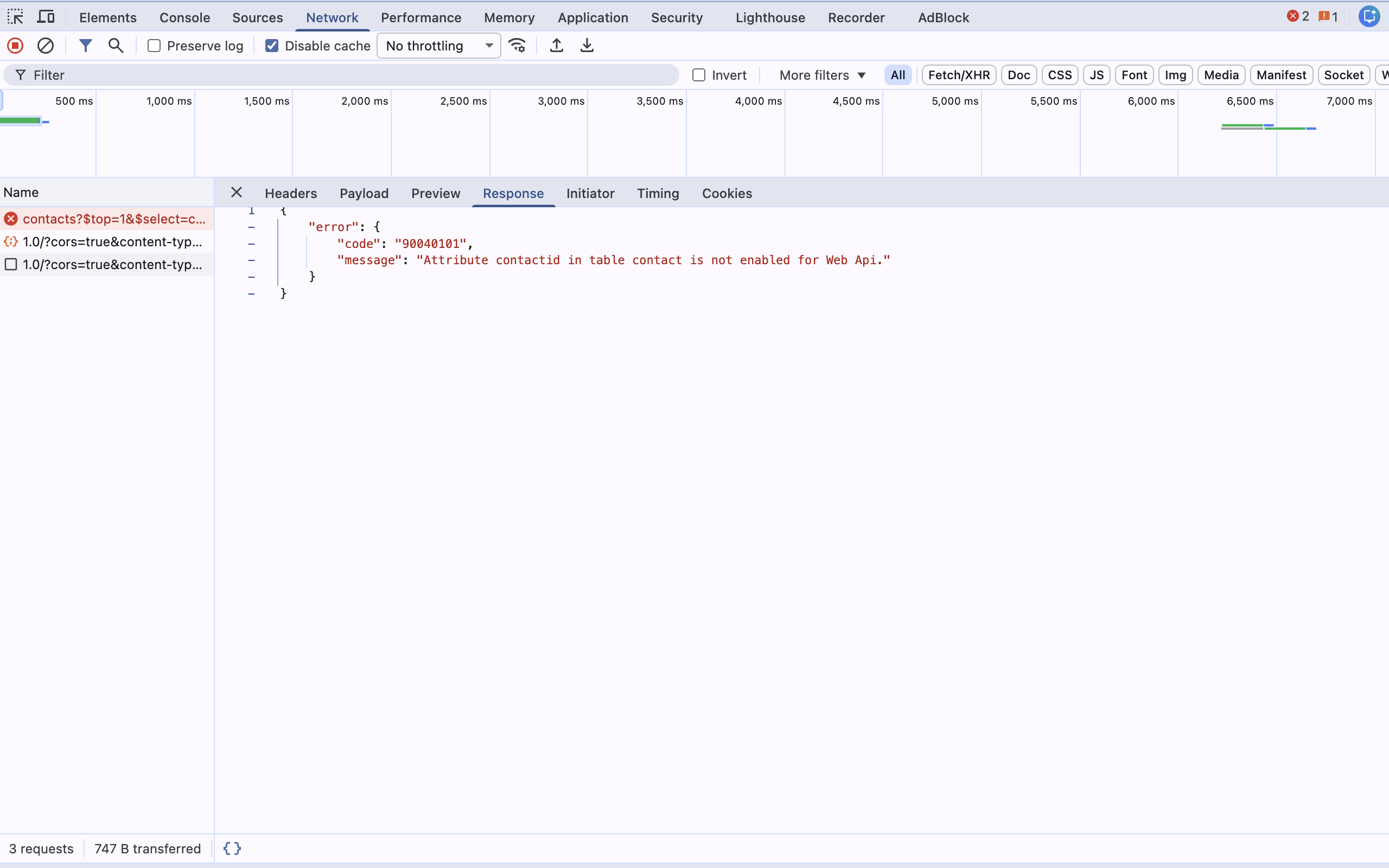Filter by JS requests
The height and width of the screenshot is (868, 1389).
[1096, 75]
